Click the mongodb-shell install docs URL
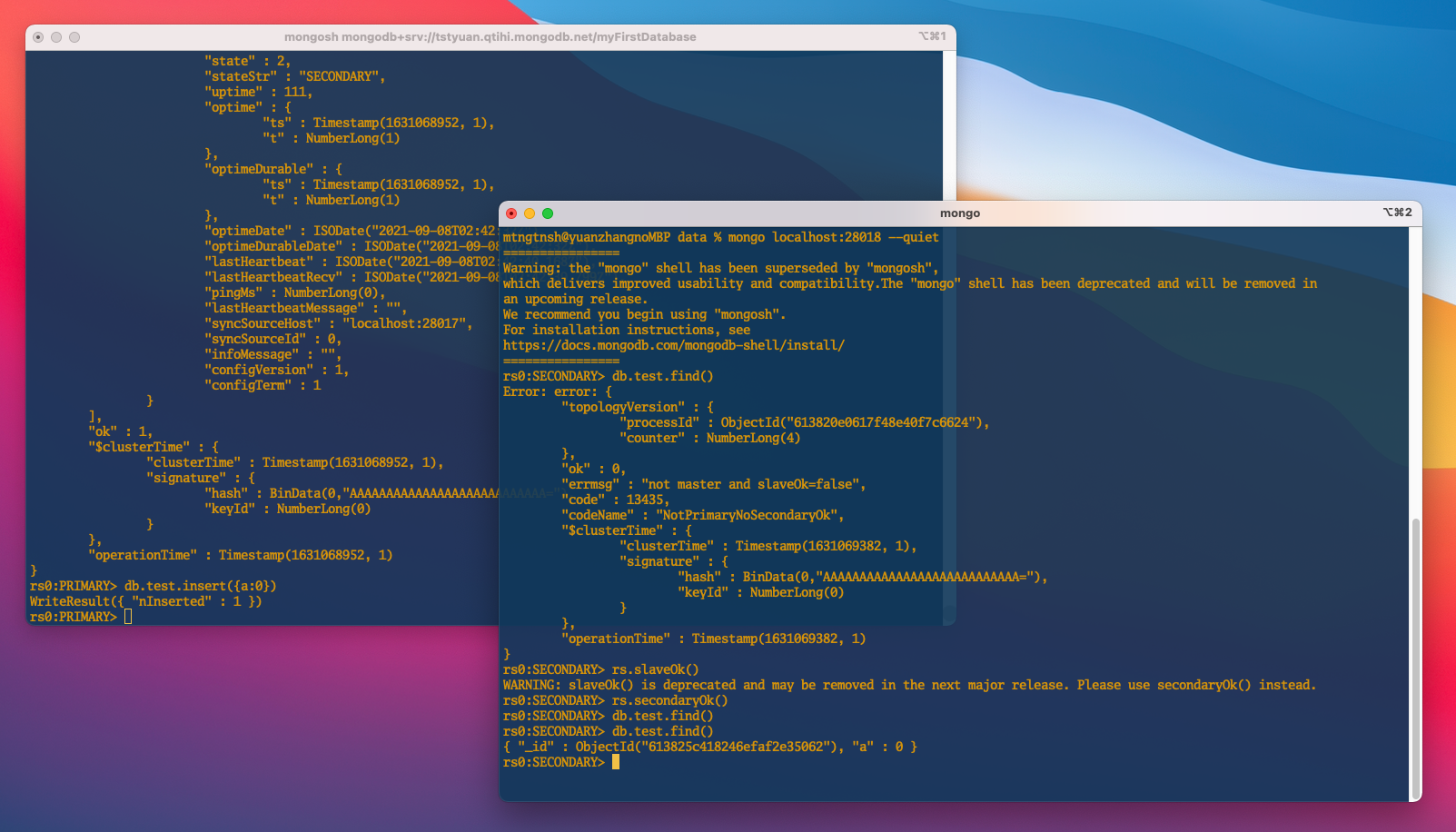The height and width of the screenshot is (832, 1456). [x=674, y=345]
